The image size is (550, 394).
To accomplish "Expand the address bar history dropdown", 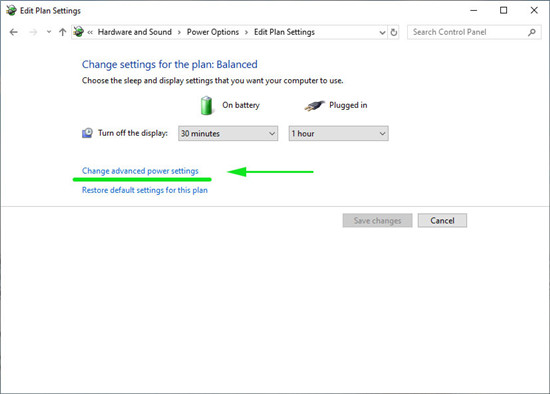I will tap(382, 33).
